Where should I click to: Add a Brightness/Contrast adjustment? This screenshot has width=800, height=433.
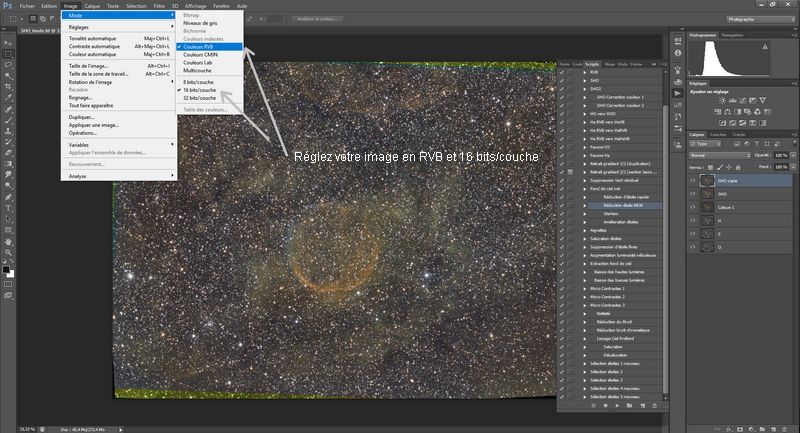[722, 100]
